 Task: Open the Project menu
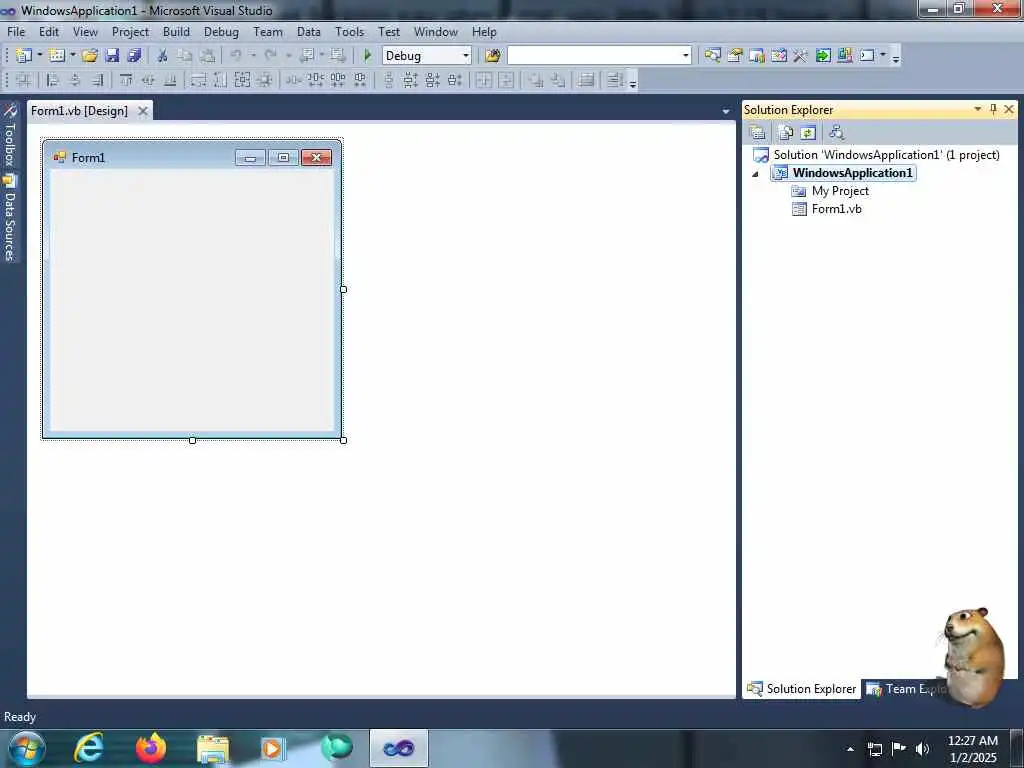point(130,32)
